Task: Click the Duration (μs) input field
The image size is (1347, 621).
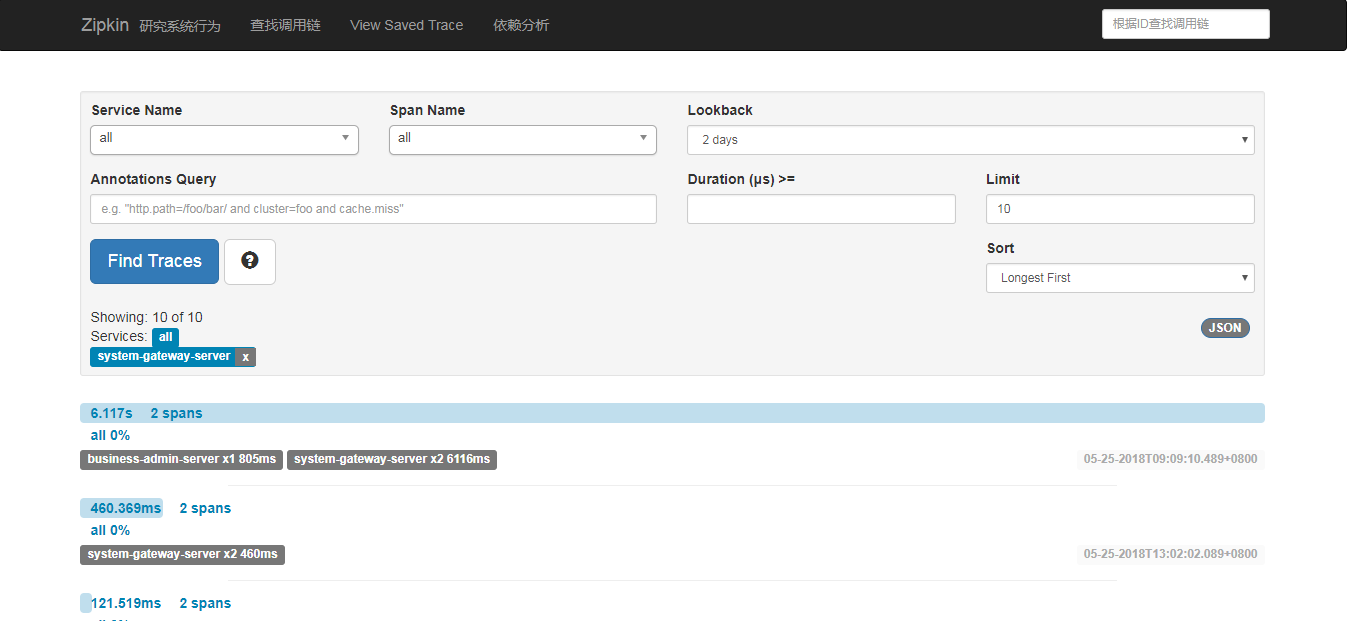Action: 821,209
